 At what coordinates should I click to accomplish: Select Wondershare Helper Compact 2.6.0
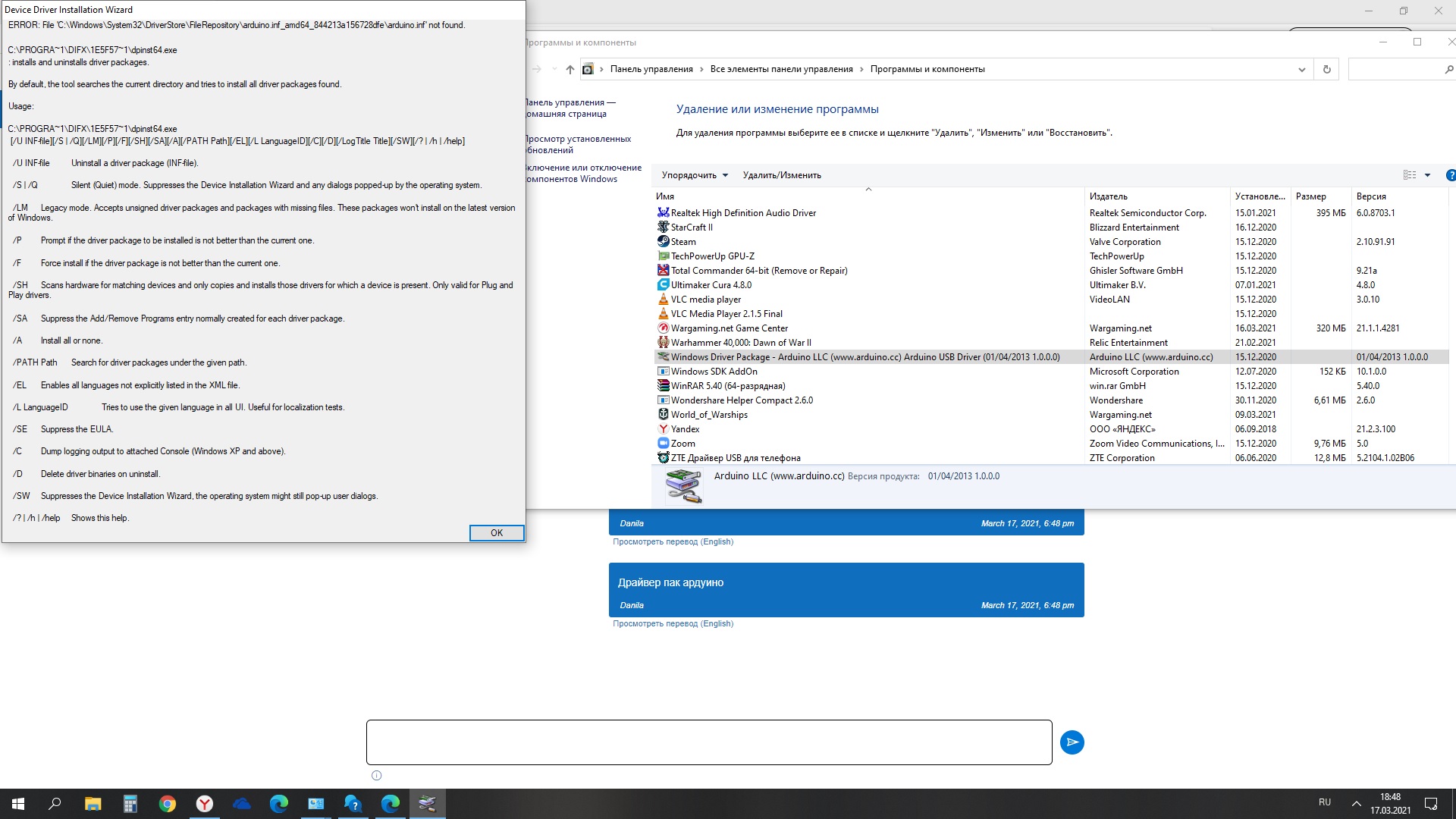1051,400
